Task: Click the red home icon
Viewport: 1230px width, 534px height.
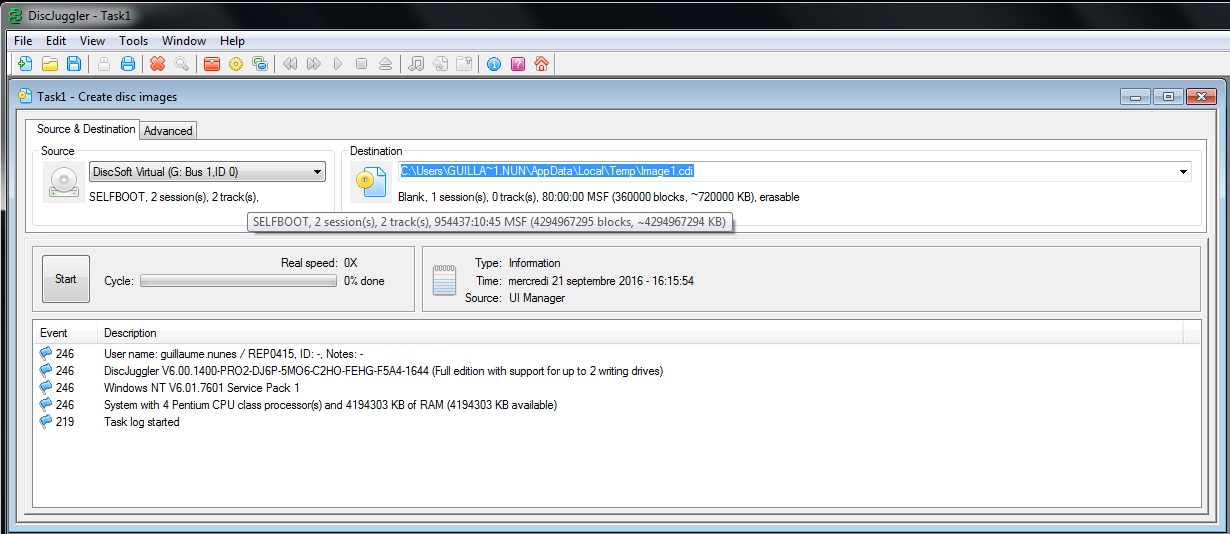Action: point(542,64)
